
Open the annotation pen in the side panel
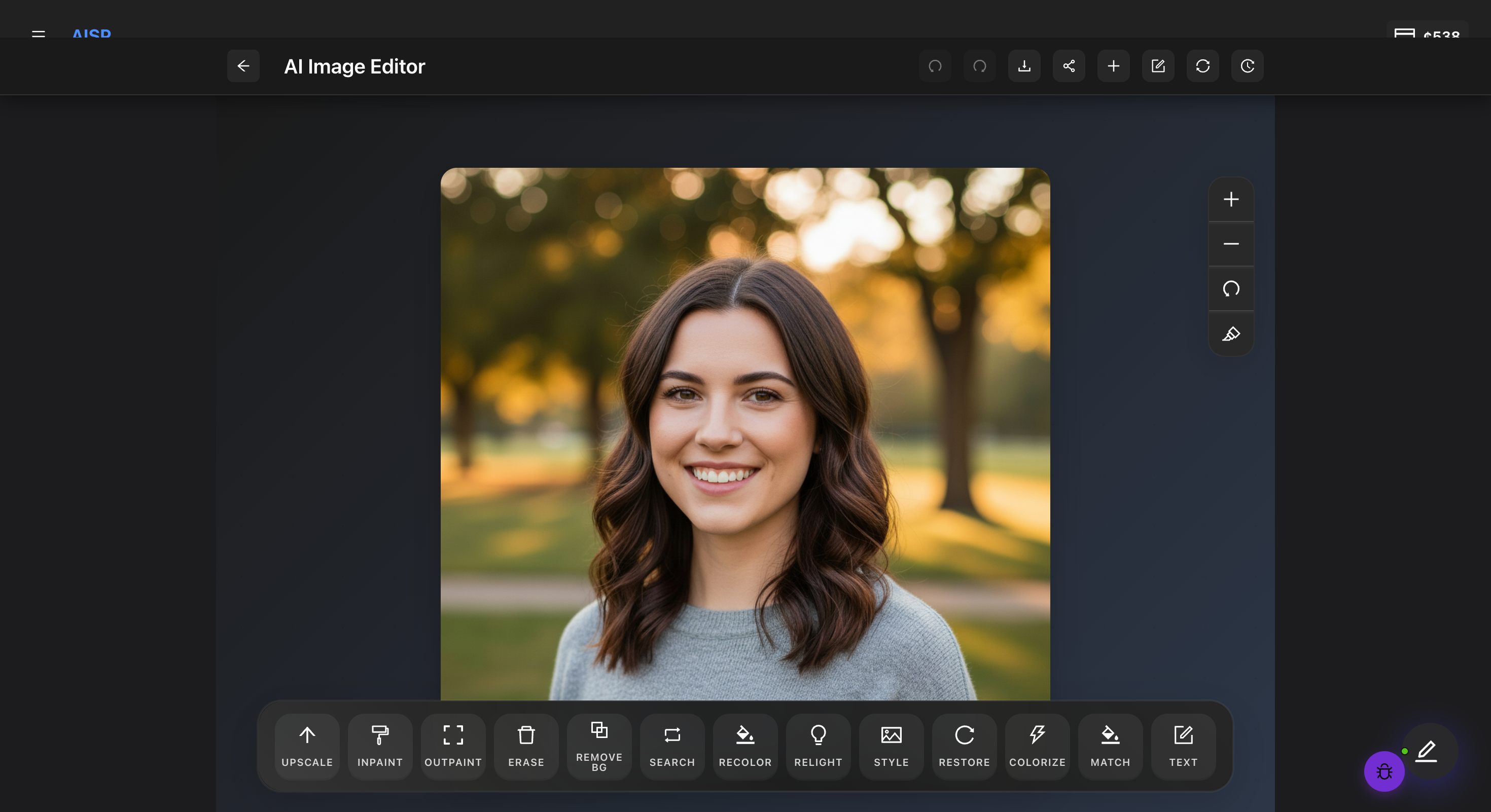click(x=1231, y=334)
